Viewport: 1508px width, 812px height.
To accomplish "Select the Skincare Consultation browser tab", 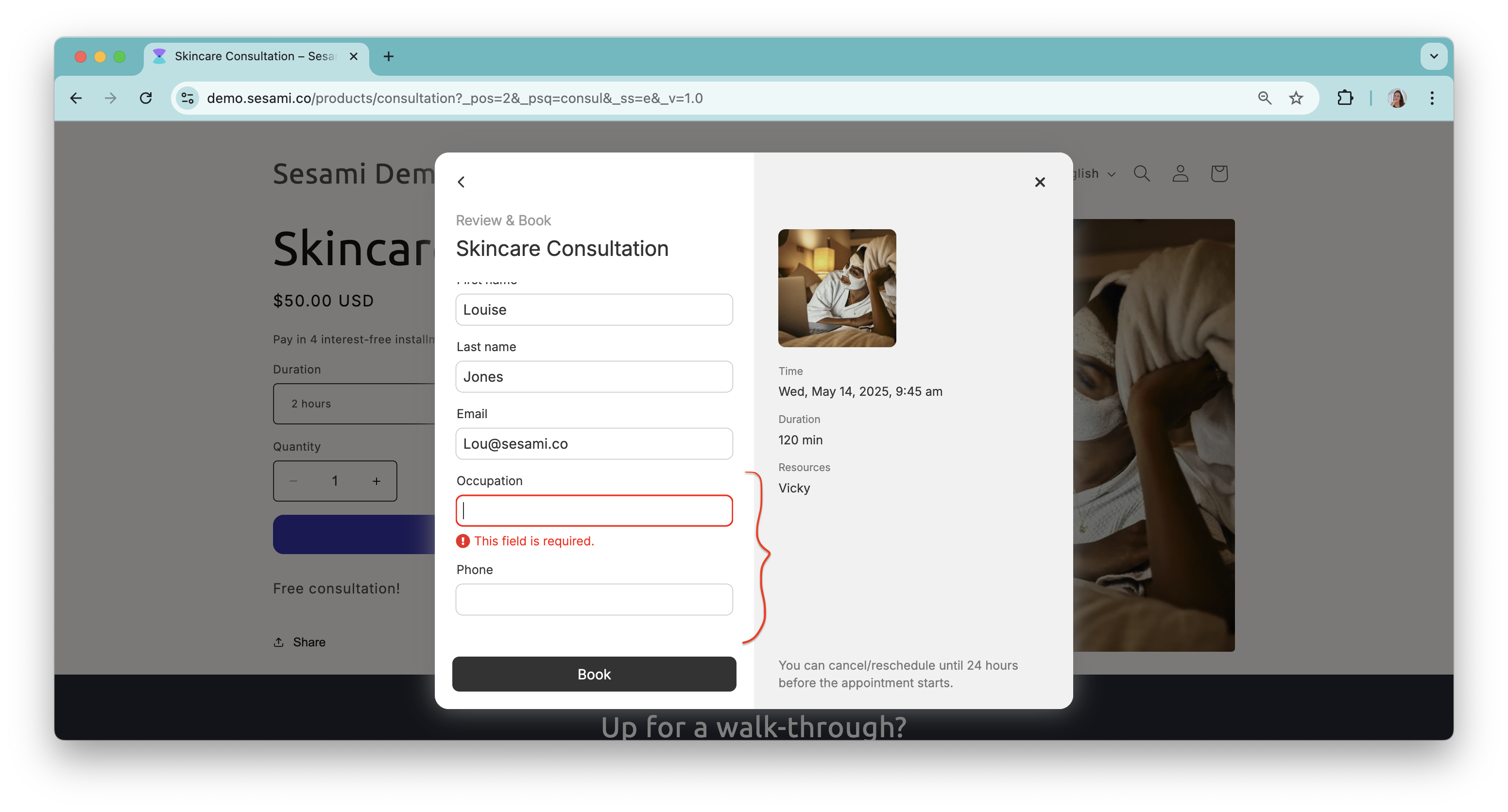I will (257, 57).
